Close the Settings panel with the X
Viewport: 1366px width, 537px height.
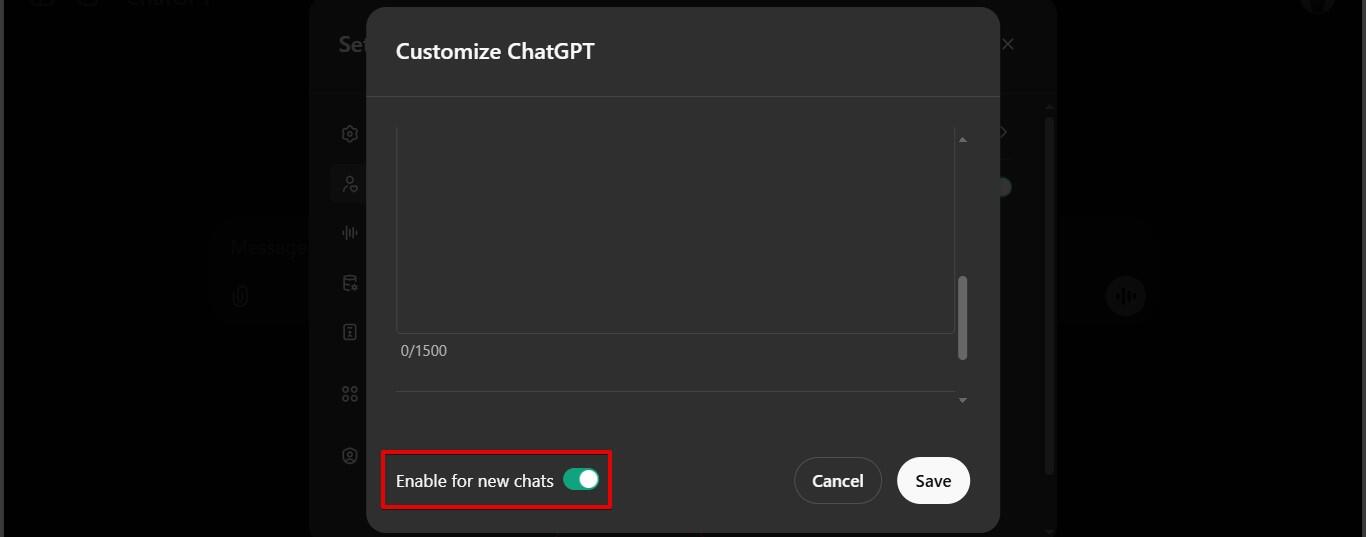click(x=1008, y=44)
